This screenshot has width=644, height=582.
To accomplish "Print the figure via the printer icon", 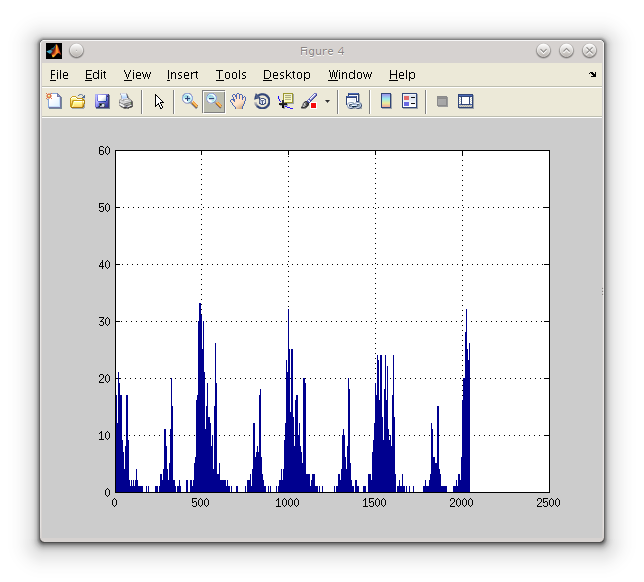I will click(x=126, y=101).
